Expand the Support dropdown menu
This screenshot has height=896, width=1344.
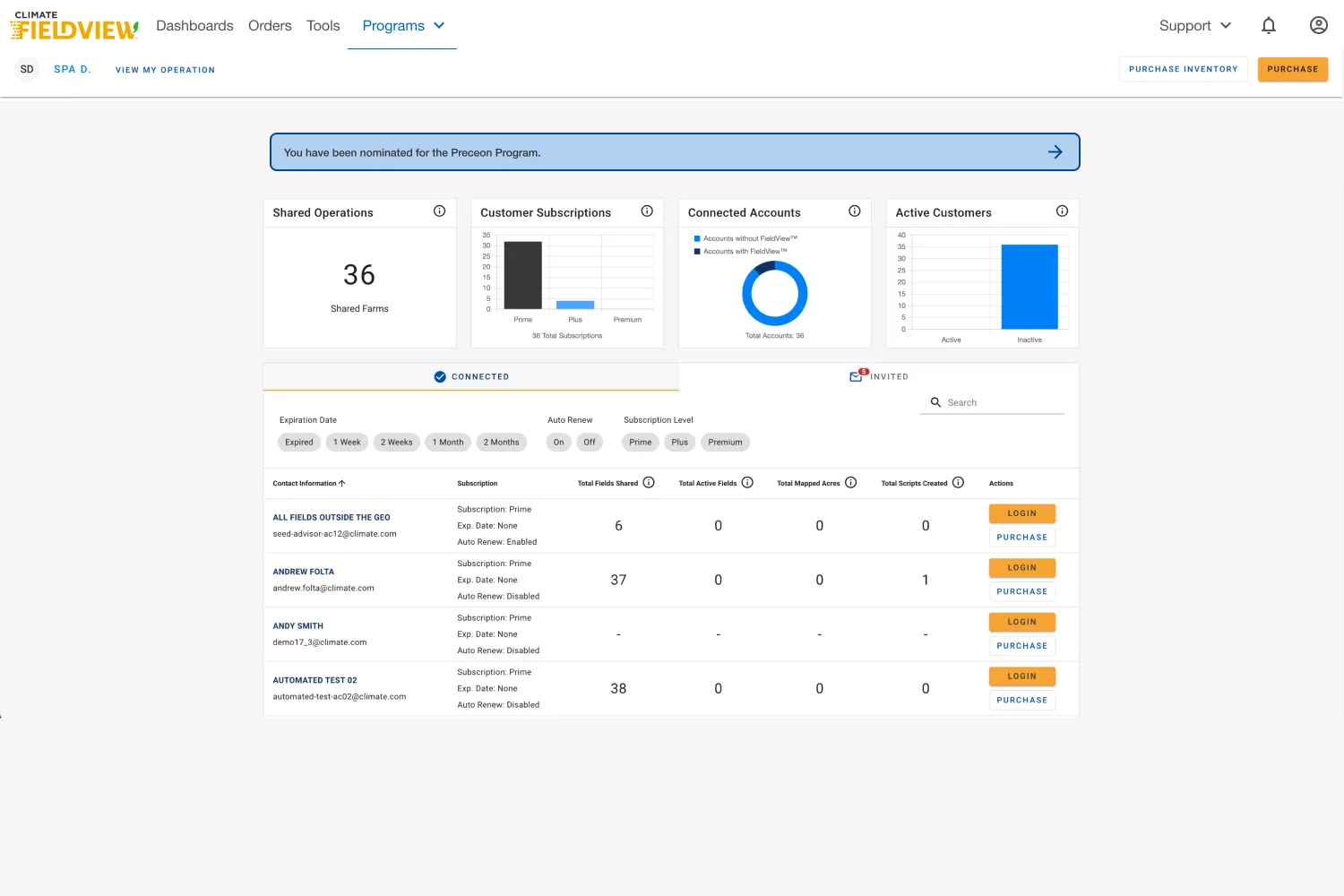tap(1195, 26)
